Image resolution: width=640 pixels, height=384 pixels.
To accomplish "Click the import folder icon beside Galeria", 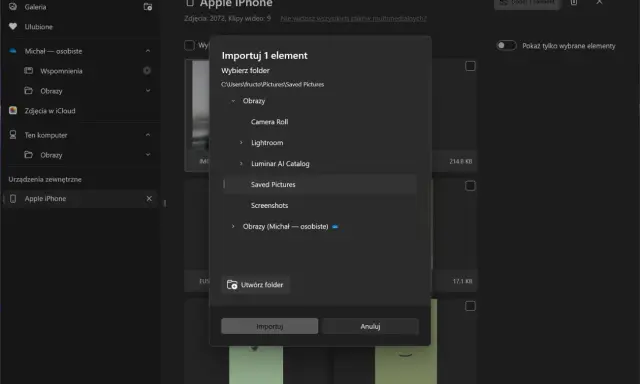I will (x=148, y=7).
